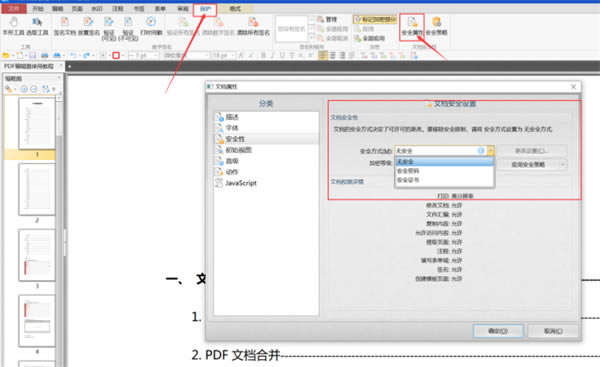Select page 4 thumbnail
Image resolution: width=600 pixels, height=367 pixels.
(x=37, y=321)
